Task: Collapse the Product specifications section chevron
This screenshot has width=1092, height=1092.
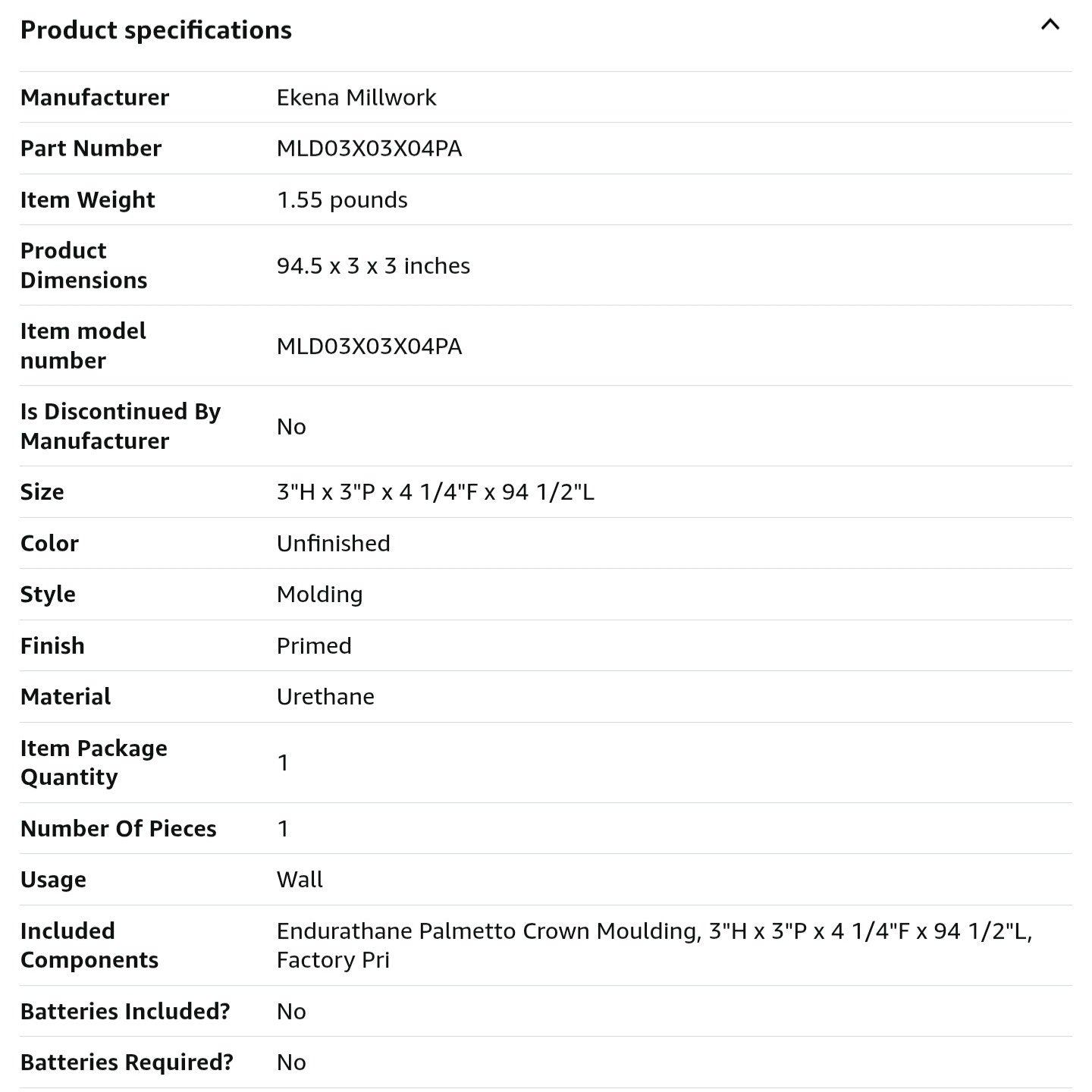Action: point(1050,25)
